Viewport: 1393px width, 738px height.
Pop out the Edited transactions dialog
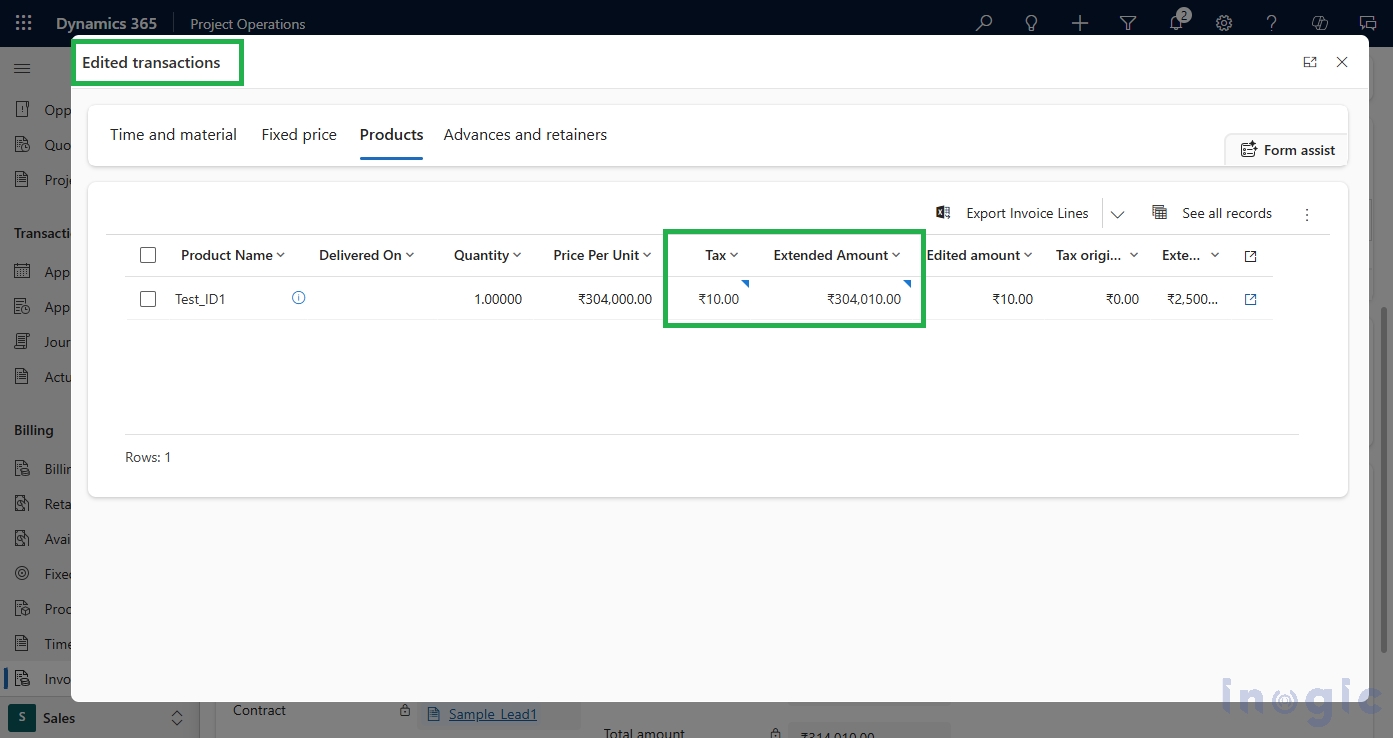click(1310, 61)
